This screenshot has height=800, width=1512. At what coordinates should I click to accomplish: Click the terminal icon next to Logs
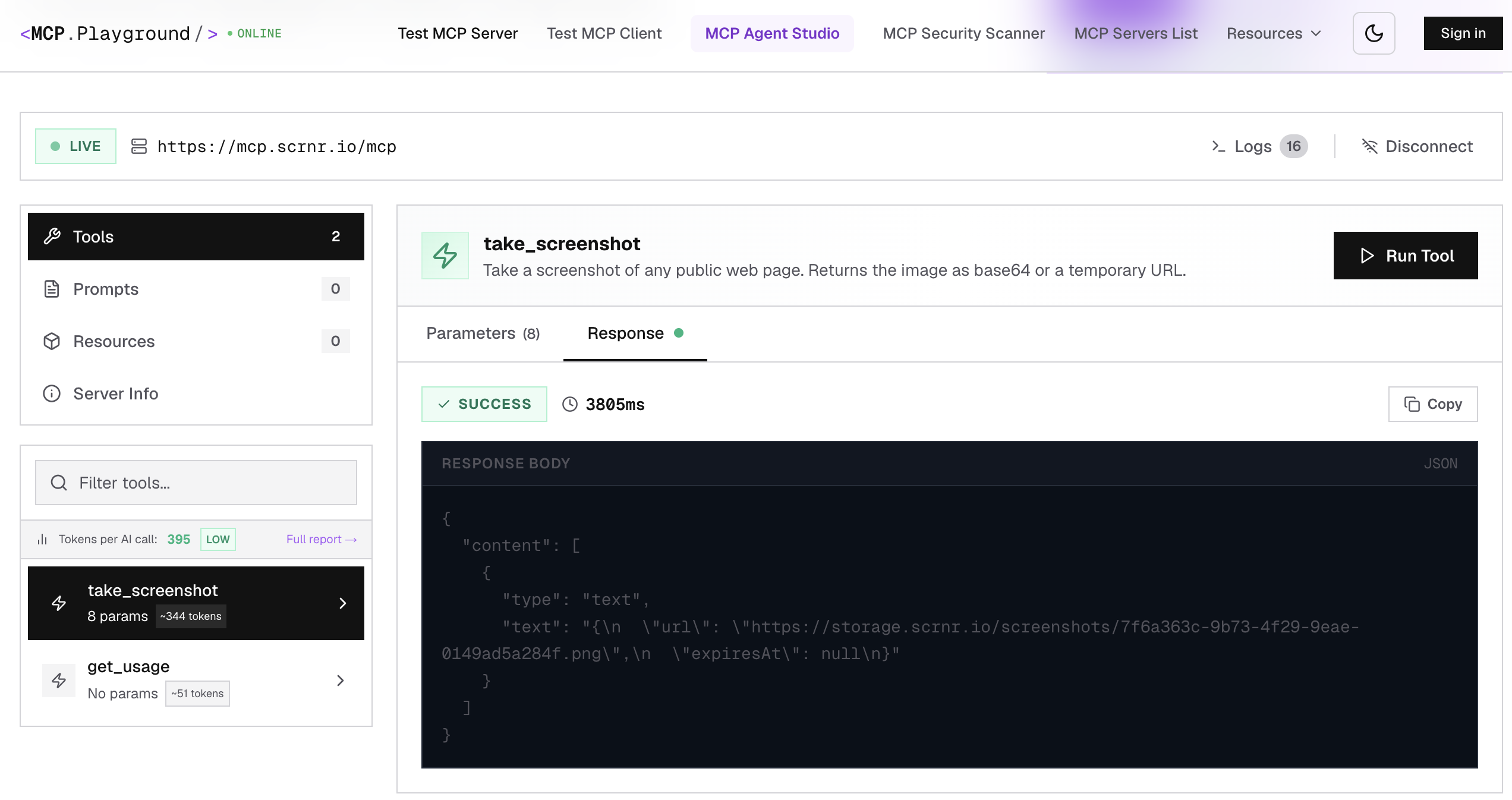1218,146
